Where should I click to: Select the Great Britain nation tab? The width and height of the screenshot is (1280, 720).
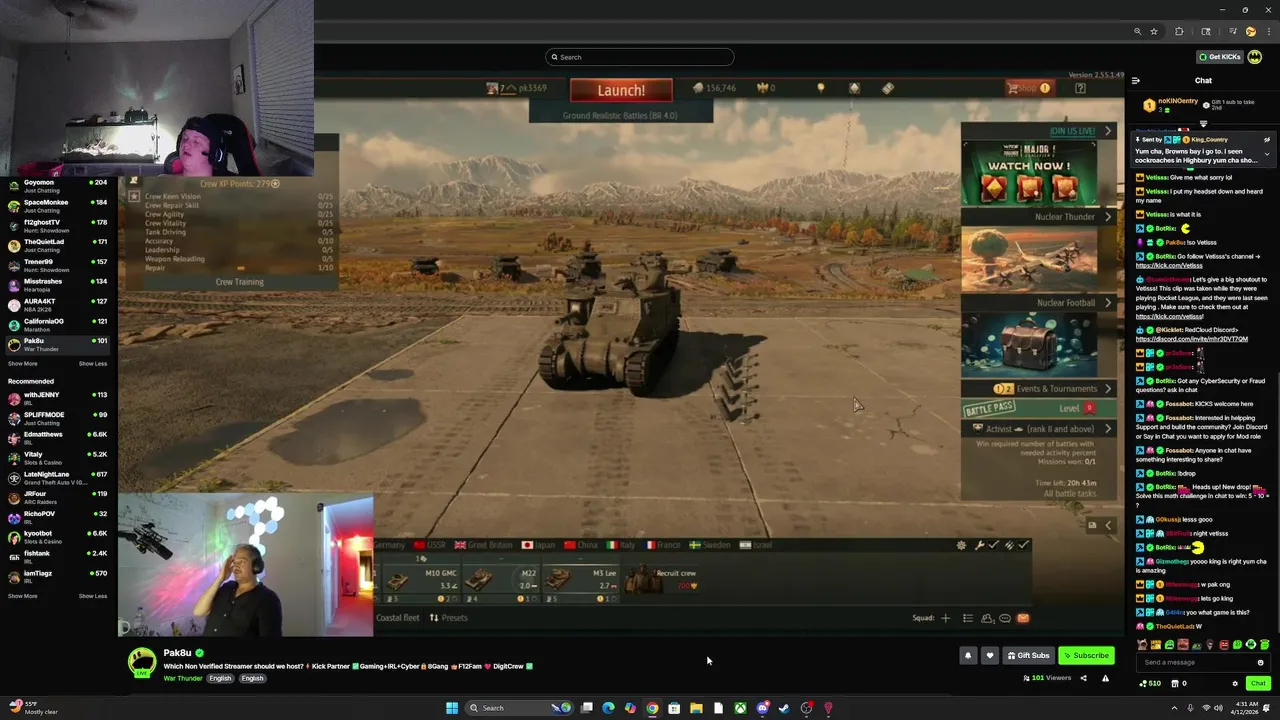tap(481, 545)
